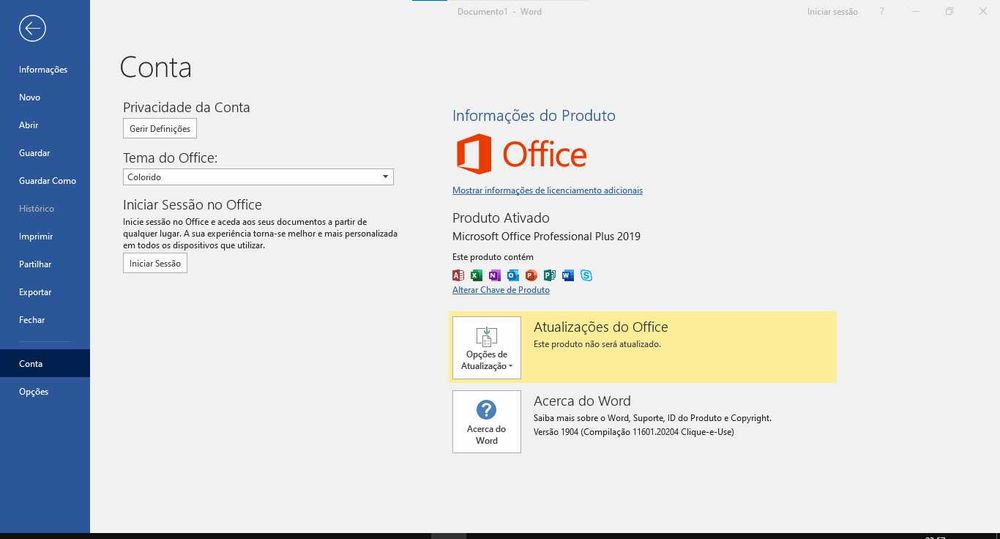Click Iniciar sessão in the title bar
The height and width of the screenshot is (539, 1000).
[832, 11]
